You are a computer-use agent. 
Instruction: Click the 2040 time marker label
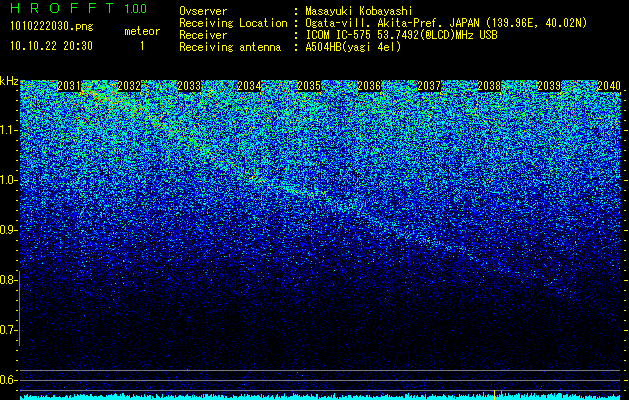609,86
